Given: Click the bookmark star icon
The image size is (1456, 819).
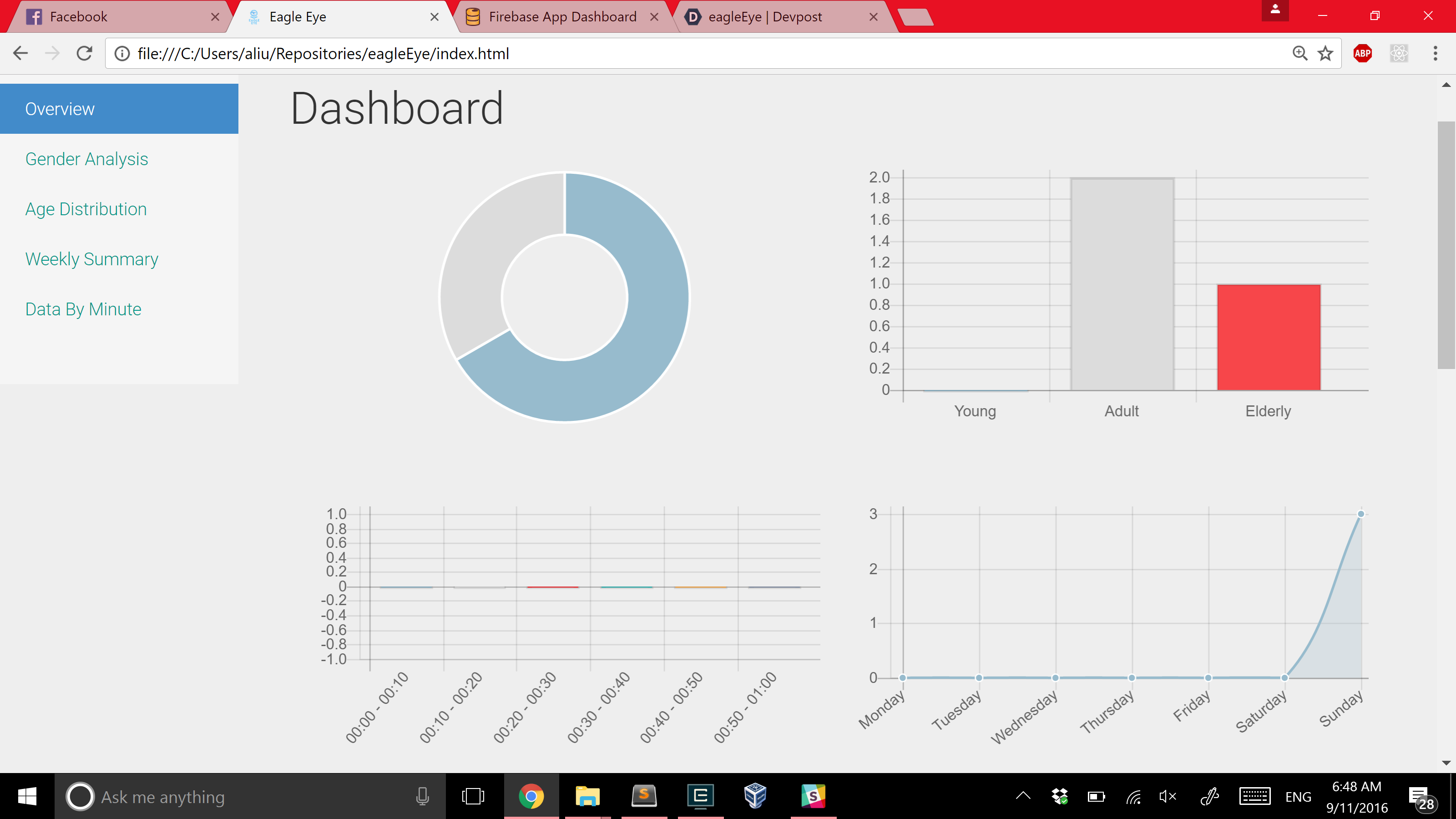Looking at the screenshot, I should coord(1325,54).
